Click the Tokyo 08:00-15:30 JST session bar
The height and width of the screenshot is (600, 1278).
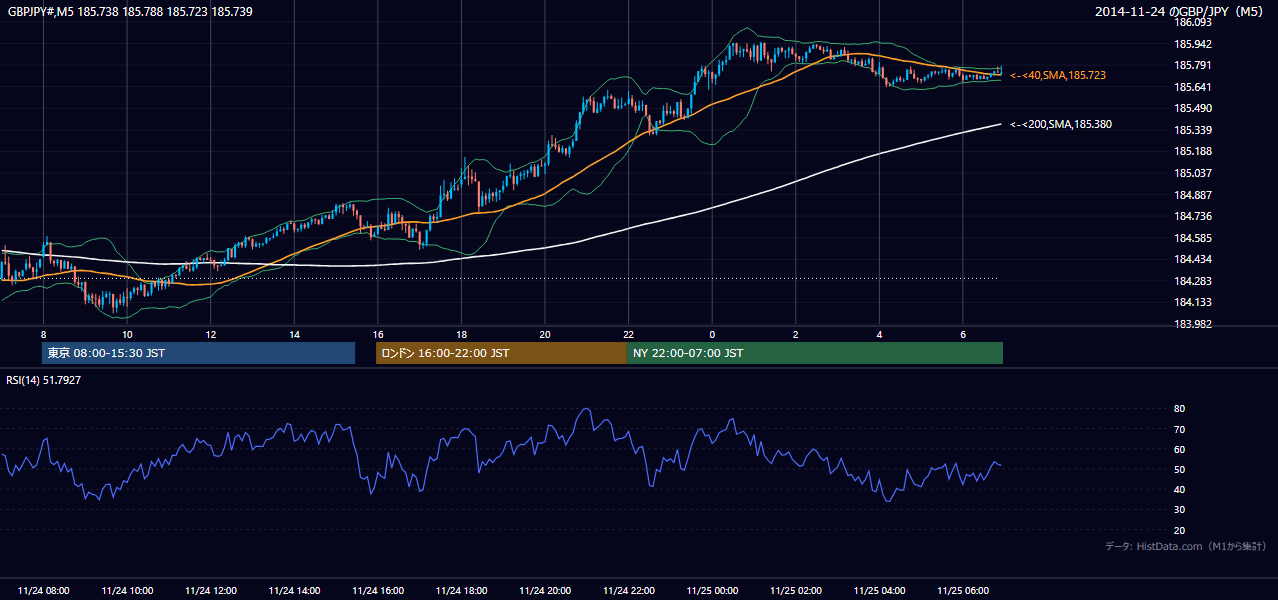pos(198,353)
